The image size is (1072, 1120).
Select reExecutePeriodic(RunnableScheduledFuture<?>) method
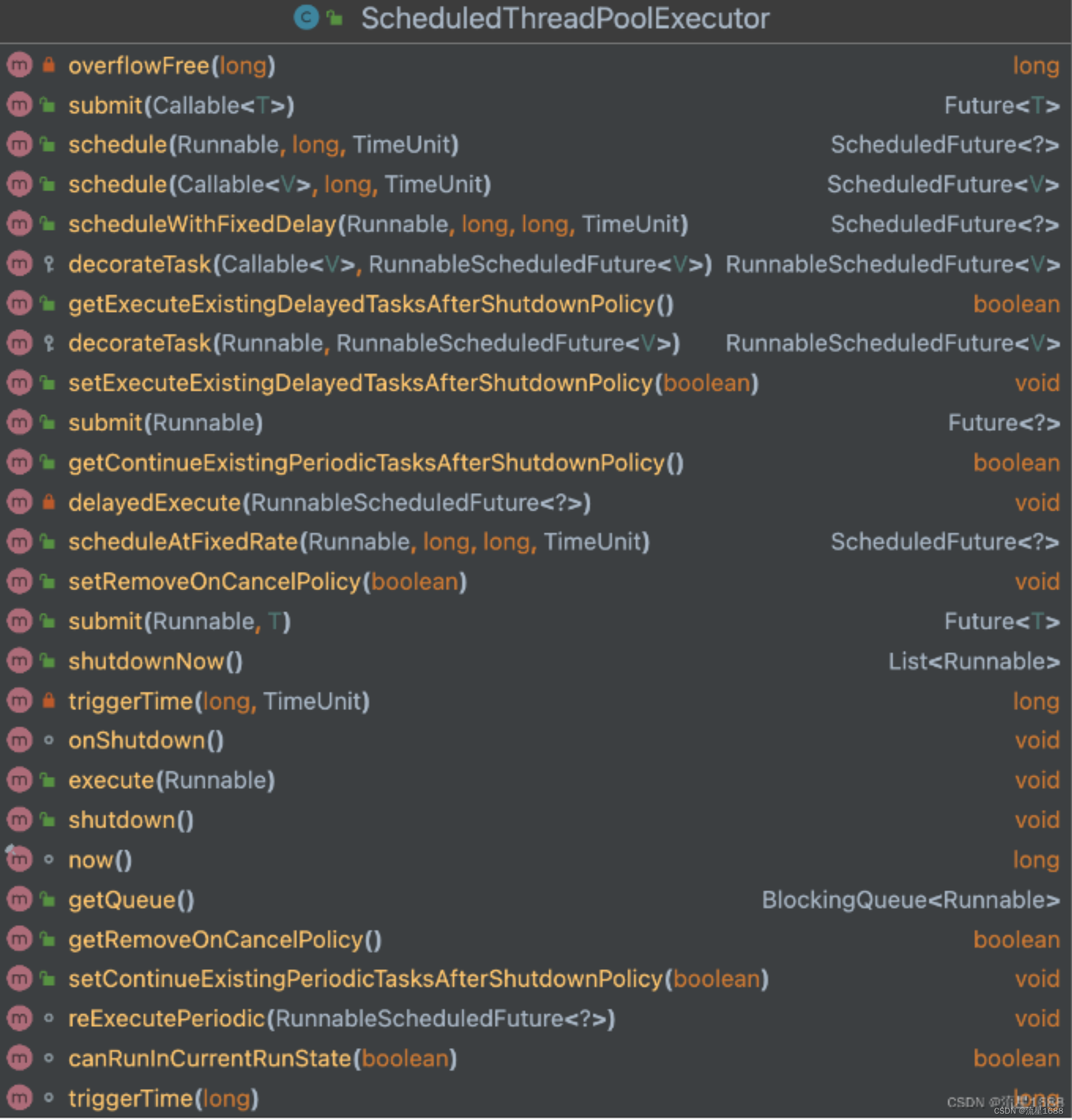tap(342, 1019)
